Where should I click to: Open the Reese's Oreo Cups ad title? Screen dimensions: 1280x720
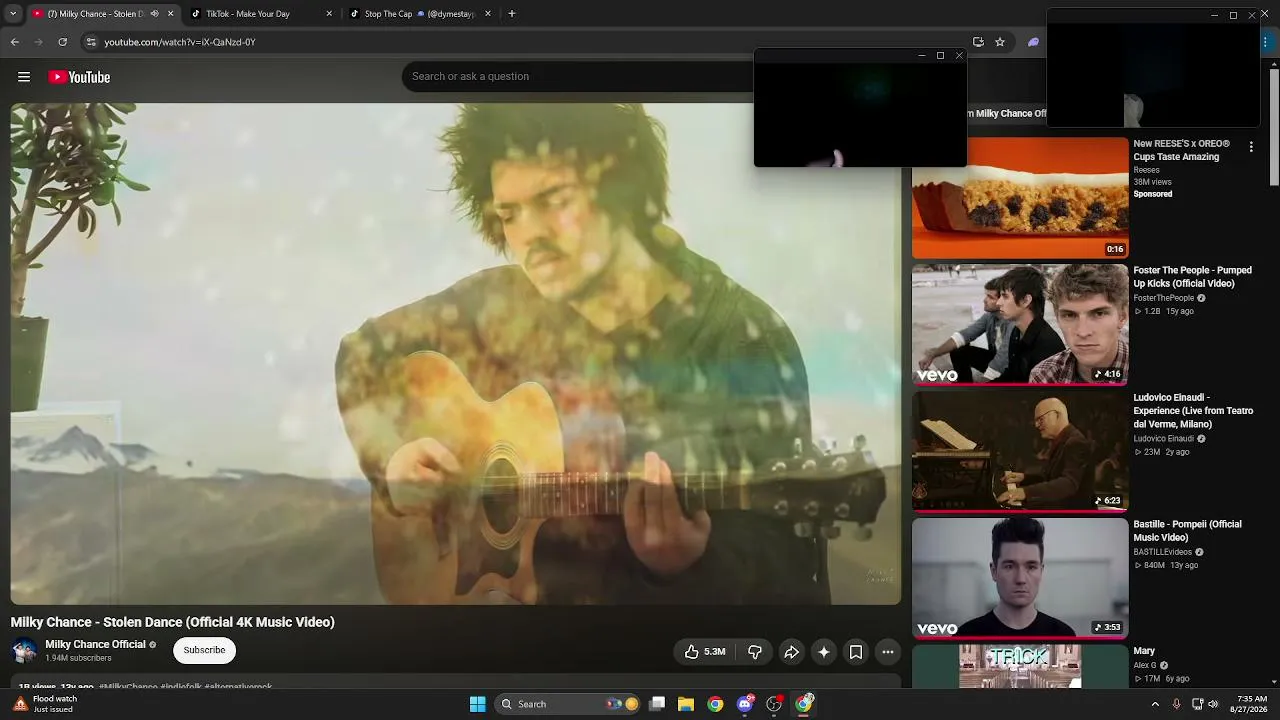(x=1182, y=150)
